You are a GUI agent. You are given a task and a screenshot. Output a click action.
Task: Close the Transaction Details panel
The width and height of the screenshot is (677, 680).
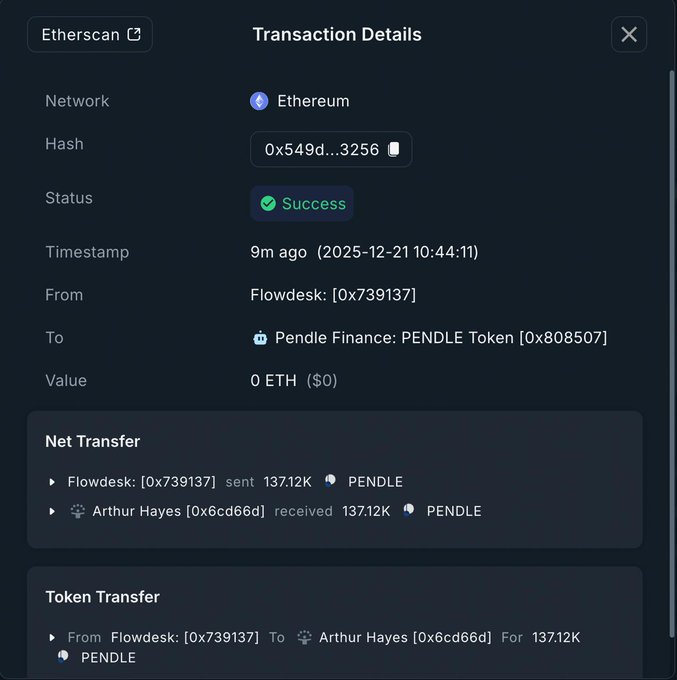[x=629, y=35]
